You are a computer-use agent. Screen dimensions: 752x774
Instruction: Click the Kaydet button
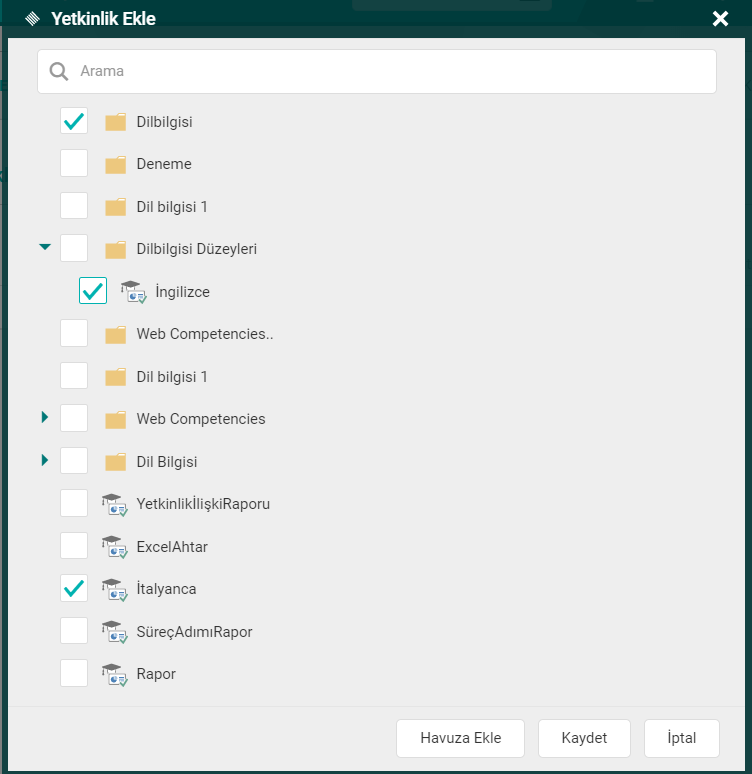point(584,738)
